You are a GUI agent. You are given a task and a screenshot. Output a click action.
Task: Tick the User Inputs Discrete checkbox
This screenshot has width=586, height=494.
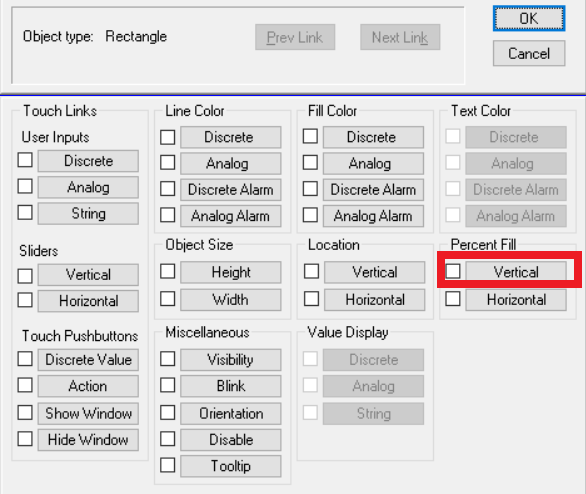(25, 160)
